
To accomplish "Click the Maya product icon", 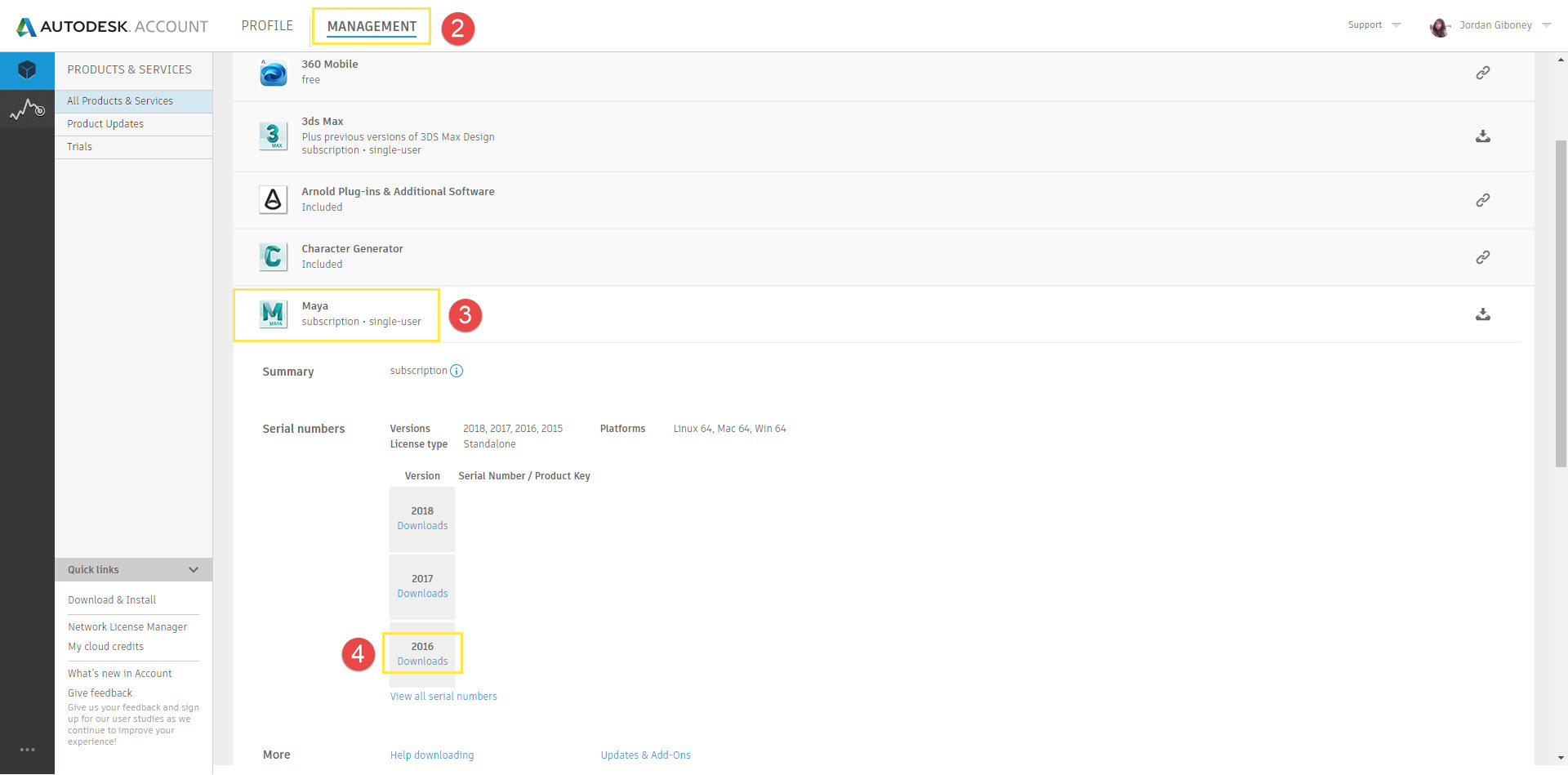I will click(x=273, y=314).
